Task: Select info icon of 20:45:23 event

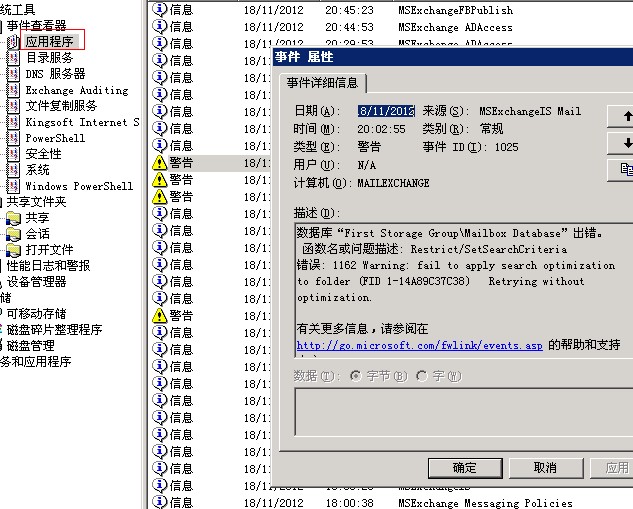Action: click(x=159, y=10)
